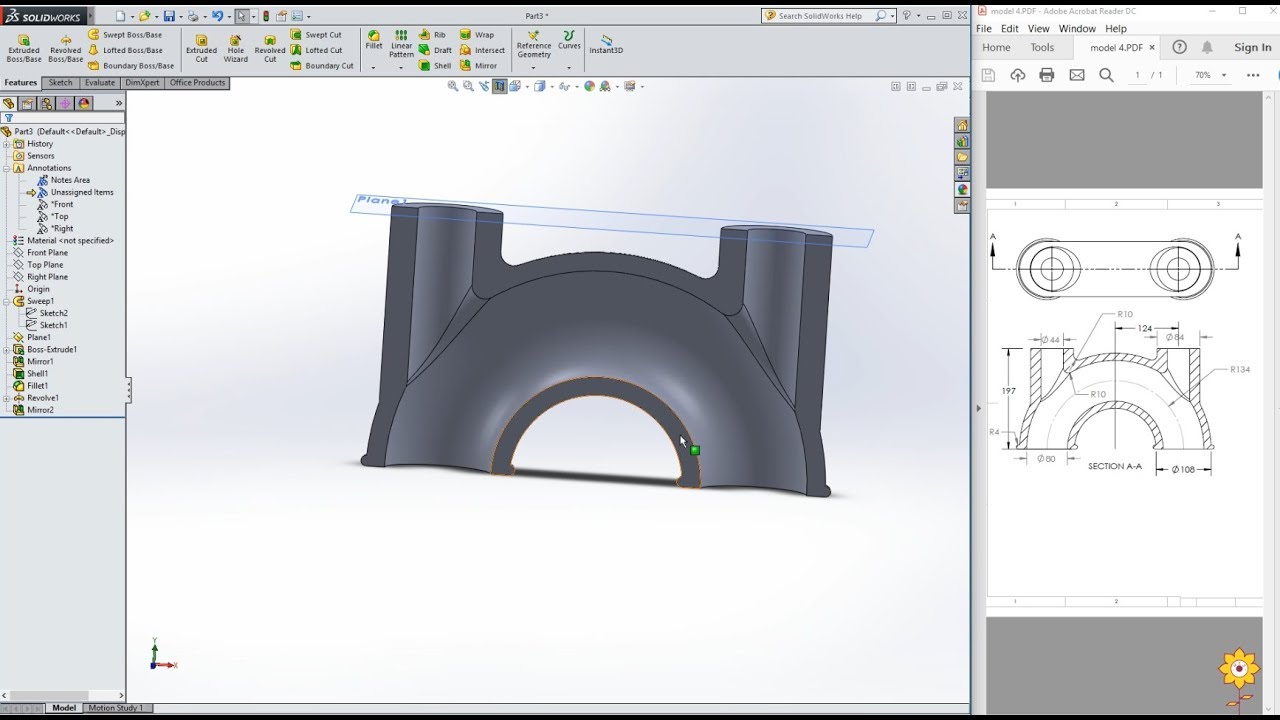The image size is (1280, 720).
Task: Click the Save icon in SolidWorks toolbar
Action: 169,16
